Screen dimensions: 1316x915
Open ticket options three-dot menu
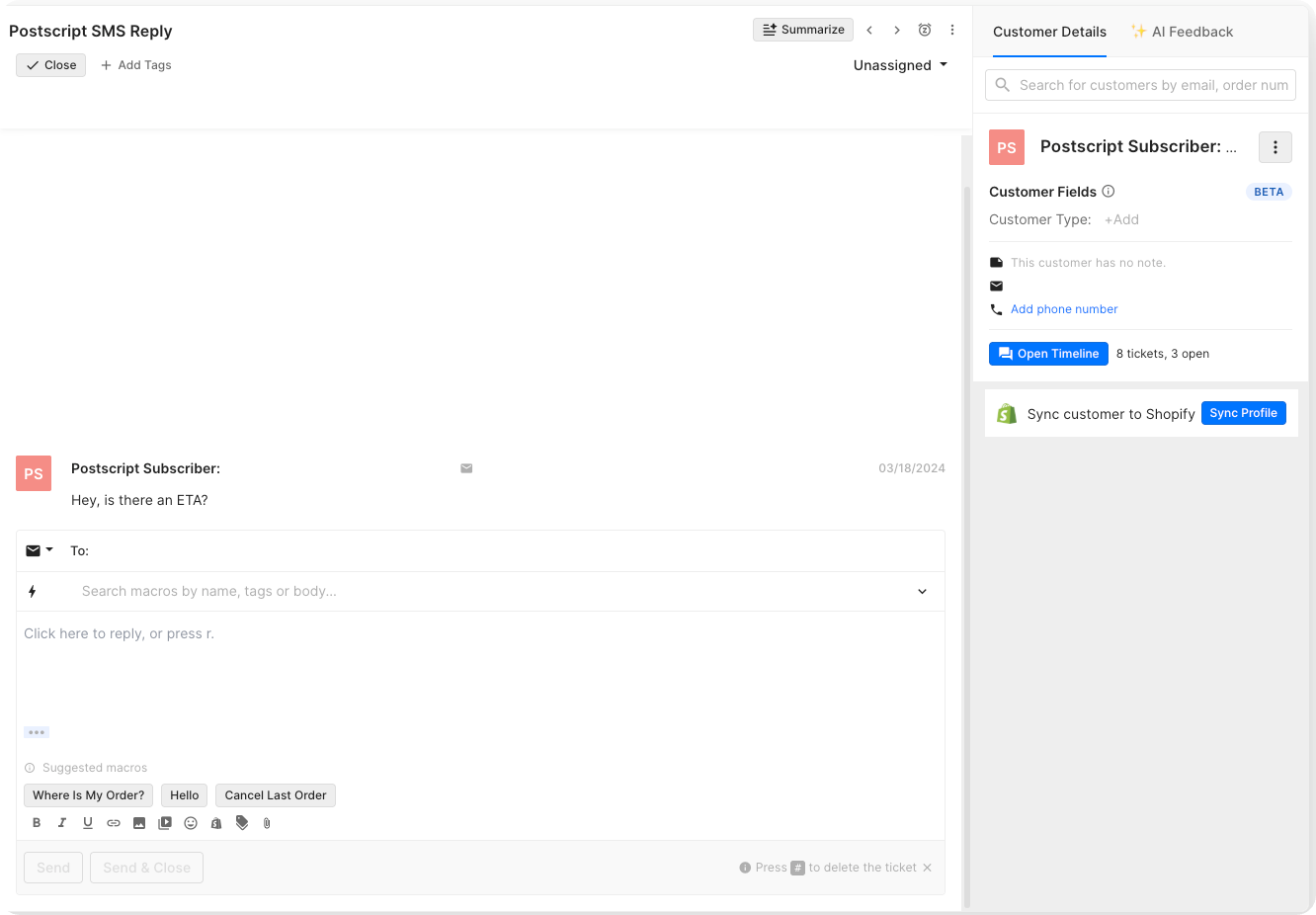tap(952, 30)
